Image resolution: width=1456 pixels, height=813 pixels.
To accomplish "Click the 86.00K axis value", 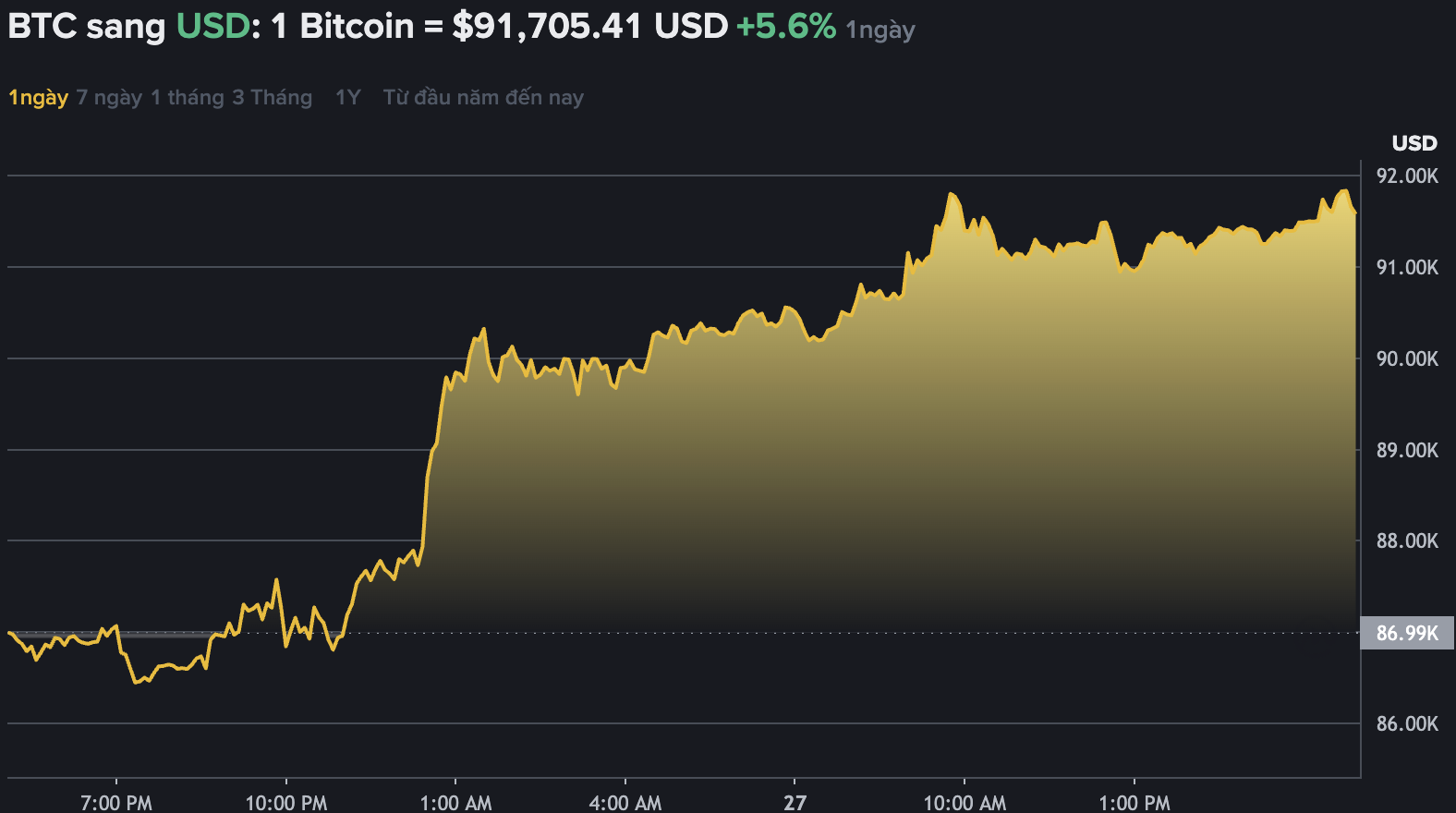I will coord(1408,725).
